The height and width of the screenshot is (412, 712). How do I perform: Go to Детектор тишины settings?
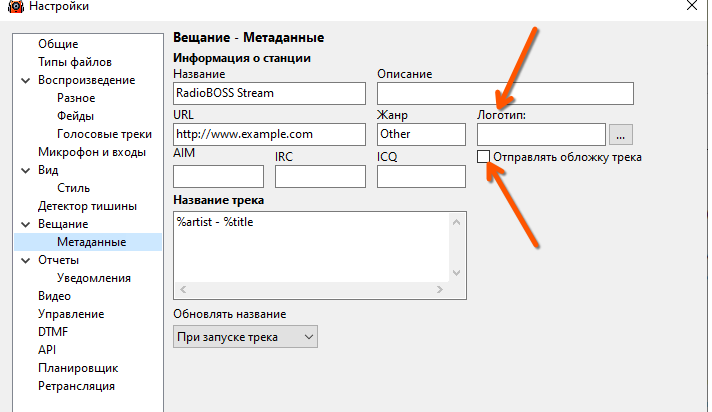tap(87, 206)
